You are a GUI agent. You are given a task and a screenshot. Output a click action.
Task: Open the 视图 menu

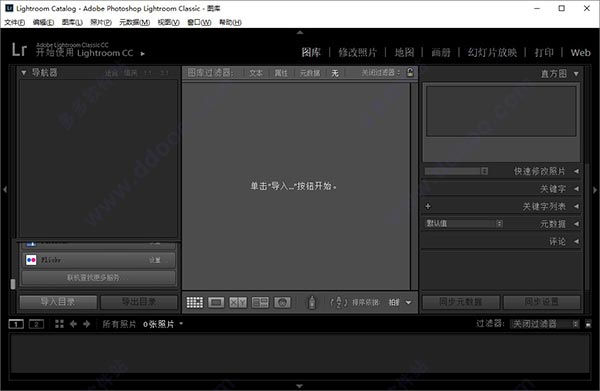(x=168, y=22)
